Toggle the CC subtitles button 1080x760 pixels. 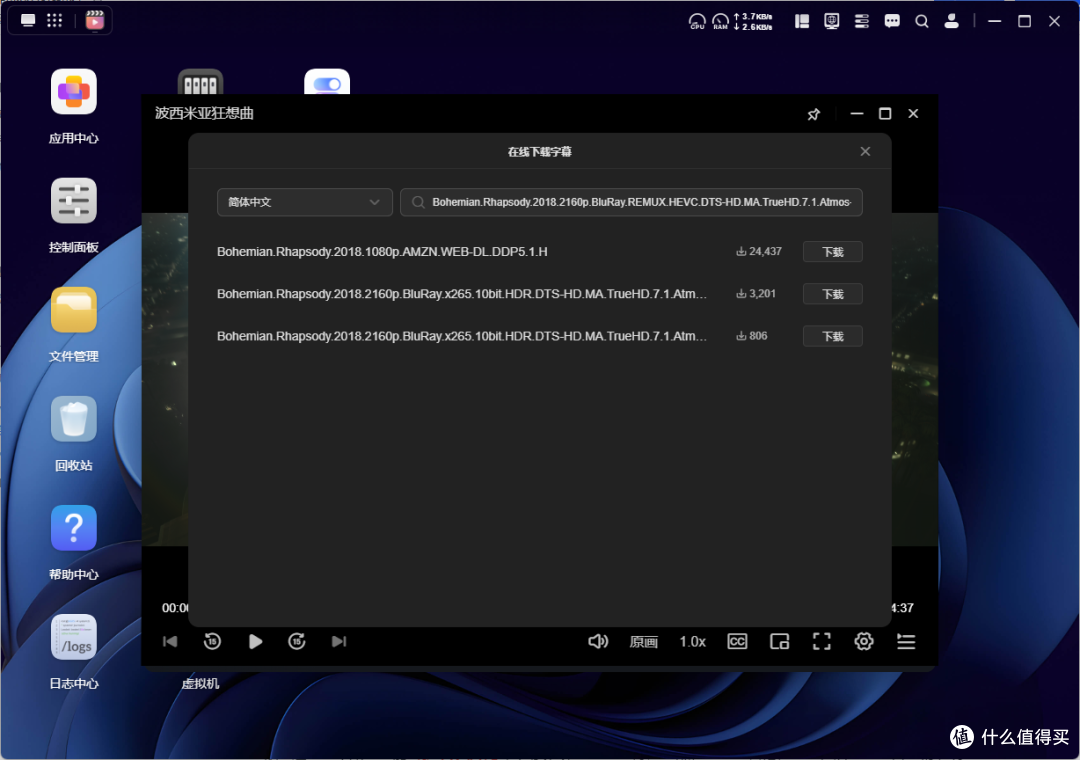point(737,641)
